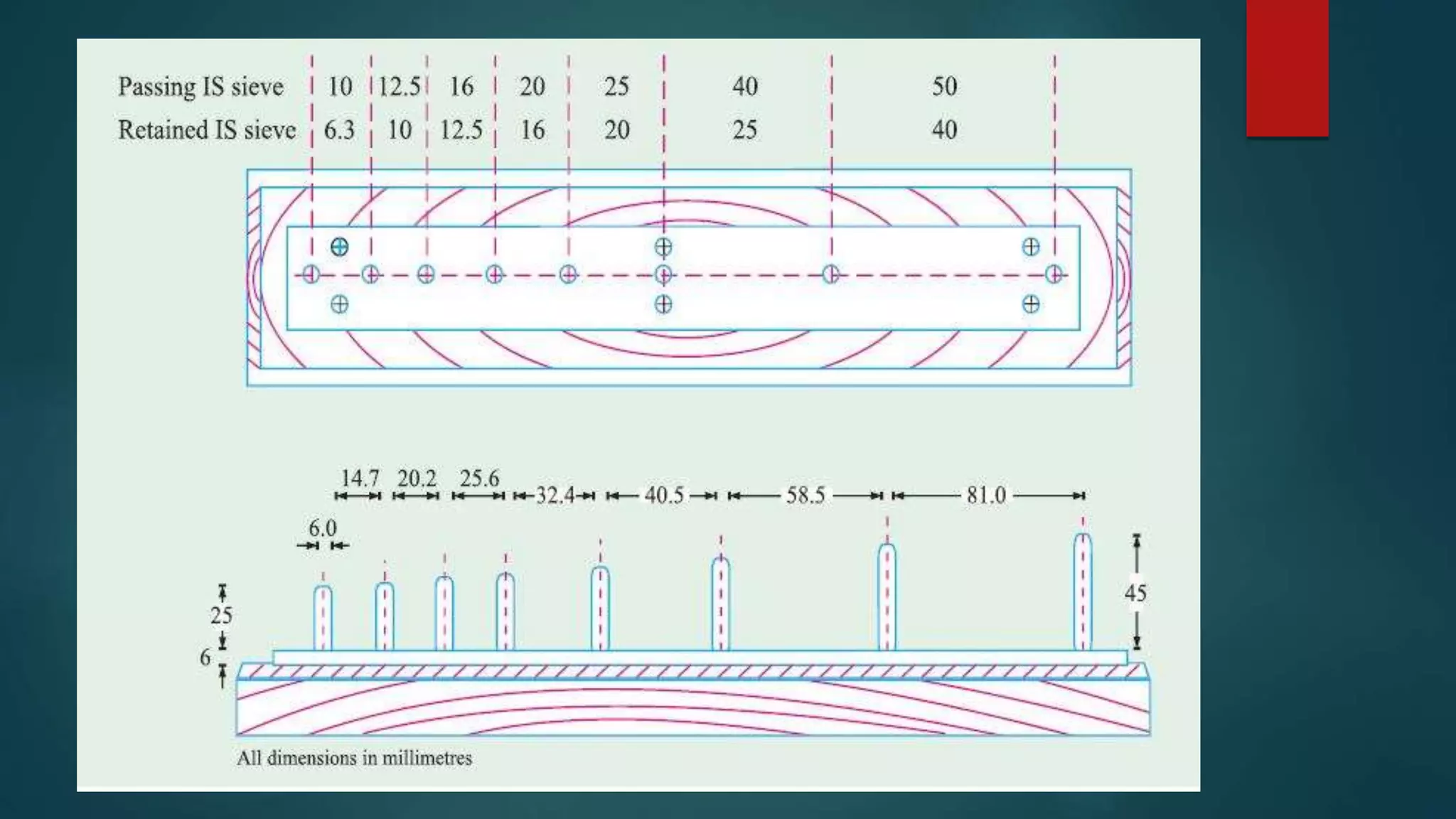Click the 50 passing sieve value

(x=944, y=87)
